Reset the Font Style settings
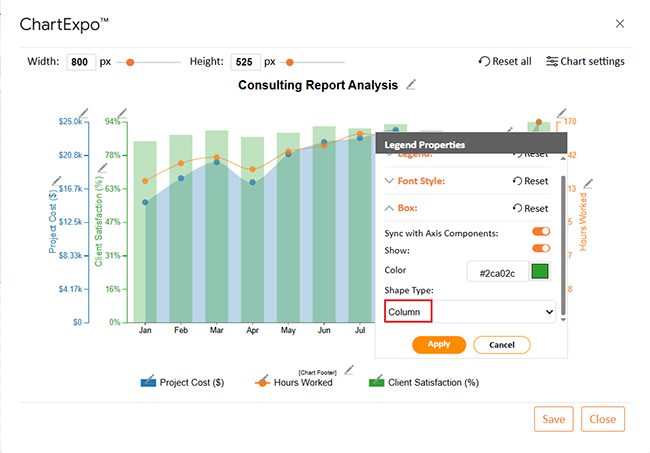Screen dimensions: 650x453 (x=530, y=181)
